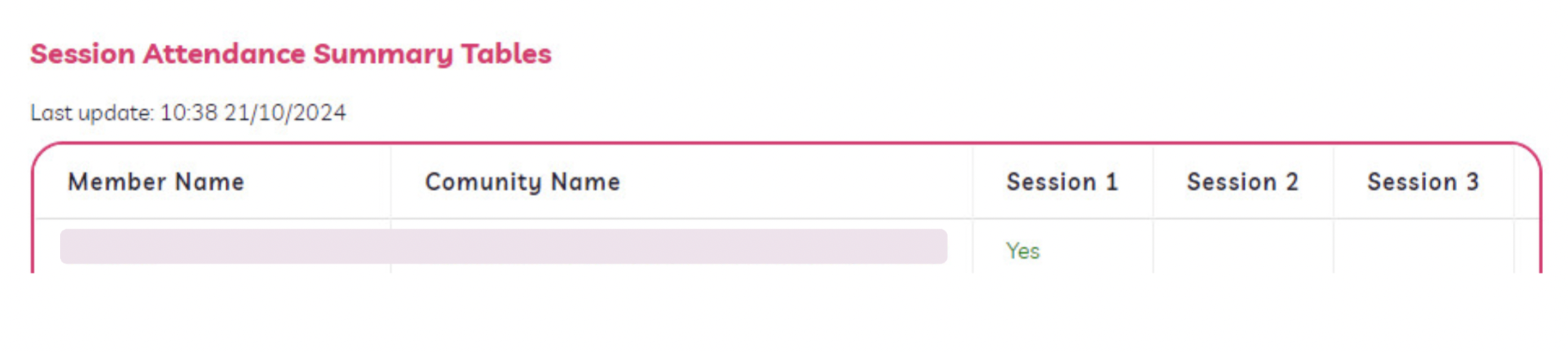Click the Comunity Name column header
The image size is (1568, 352).
pyautogui.click(x=522, y=182)
